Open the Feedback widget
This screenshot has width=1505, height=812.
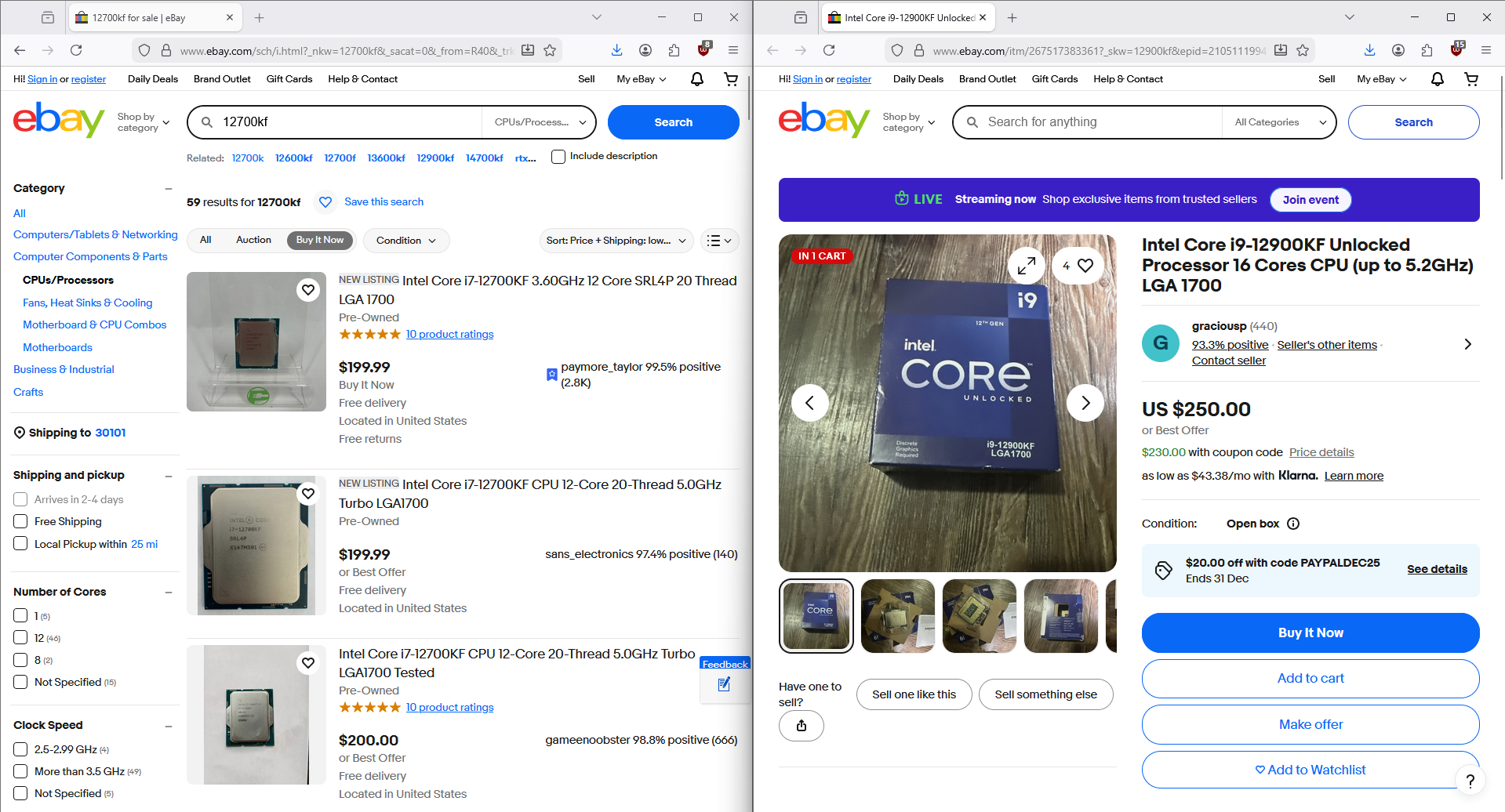click(725, 679)
